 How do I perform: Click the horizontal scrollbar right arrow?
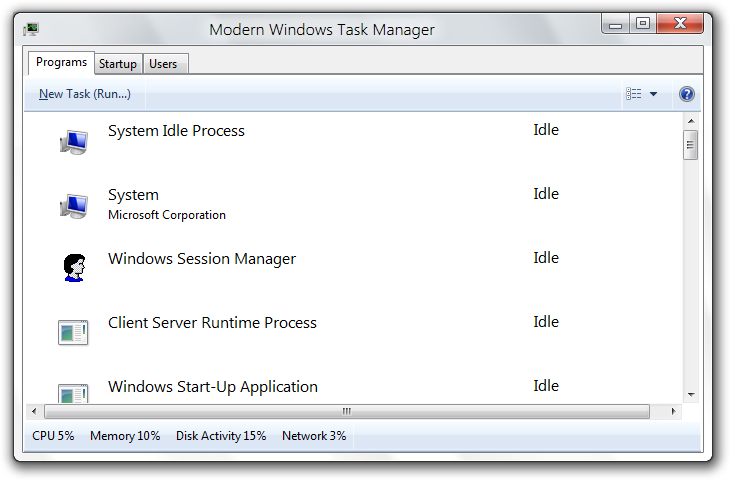[674, 411]
